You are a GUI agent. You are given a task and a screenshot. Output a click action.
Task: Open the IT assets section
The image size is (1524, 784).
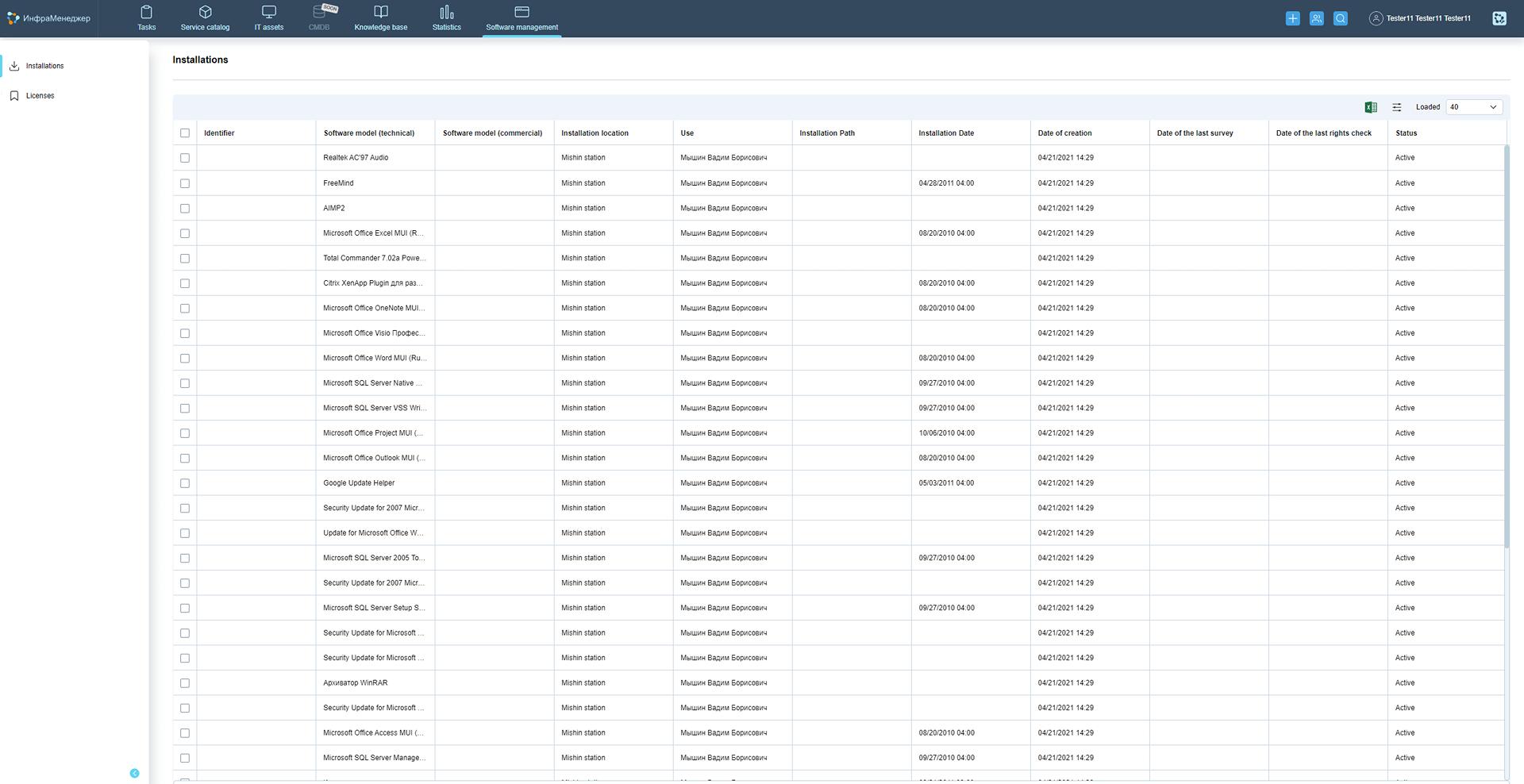[x=268, y=17]
